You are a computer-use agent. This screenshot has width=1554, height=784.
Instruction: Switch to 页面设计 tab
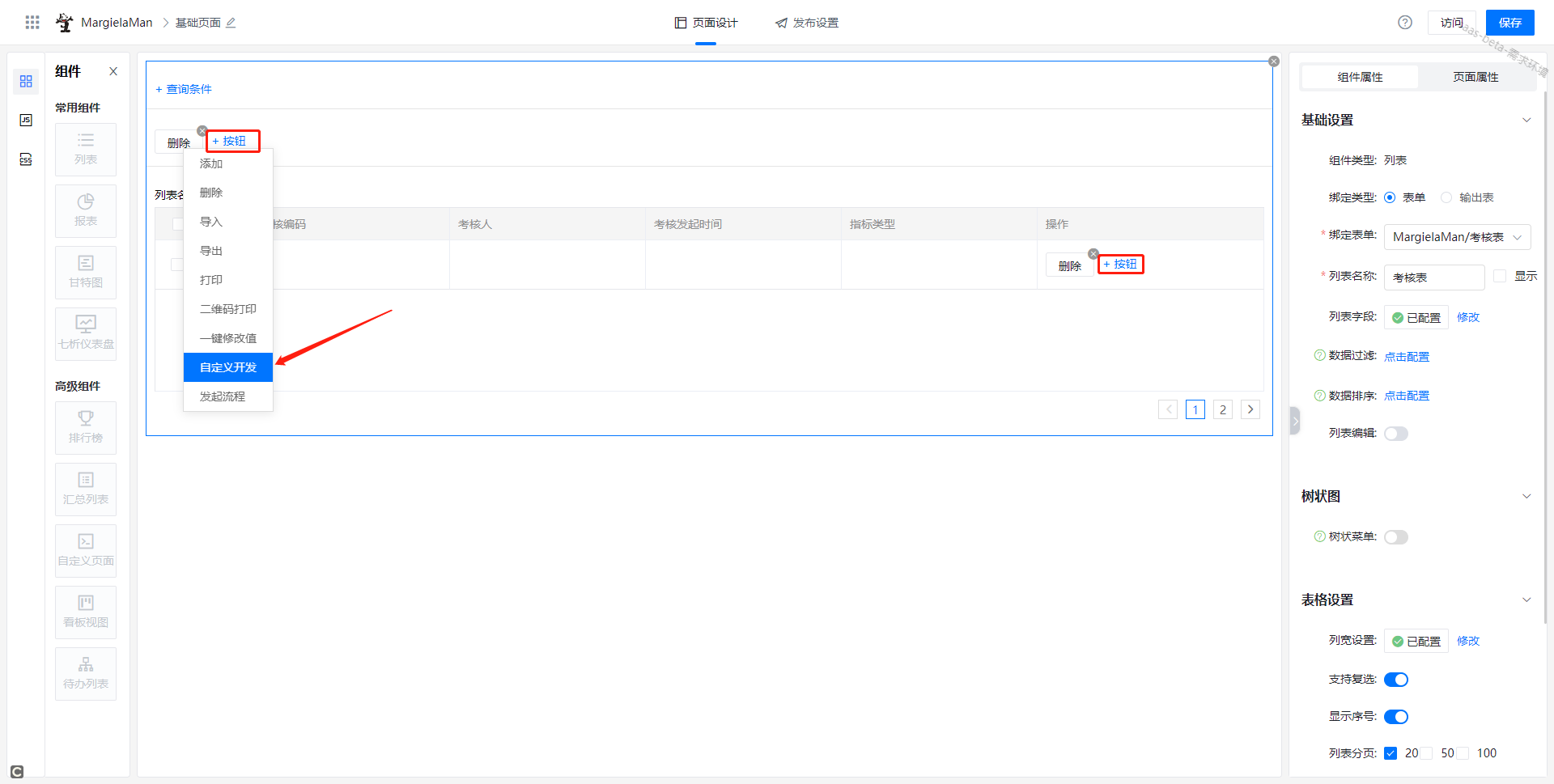click(706, 23)
